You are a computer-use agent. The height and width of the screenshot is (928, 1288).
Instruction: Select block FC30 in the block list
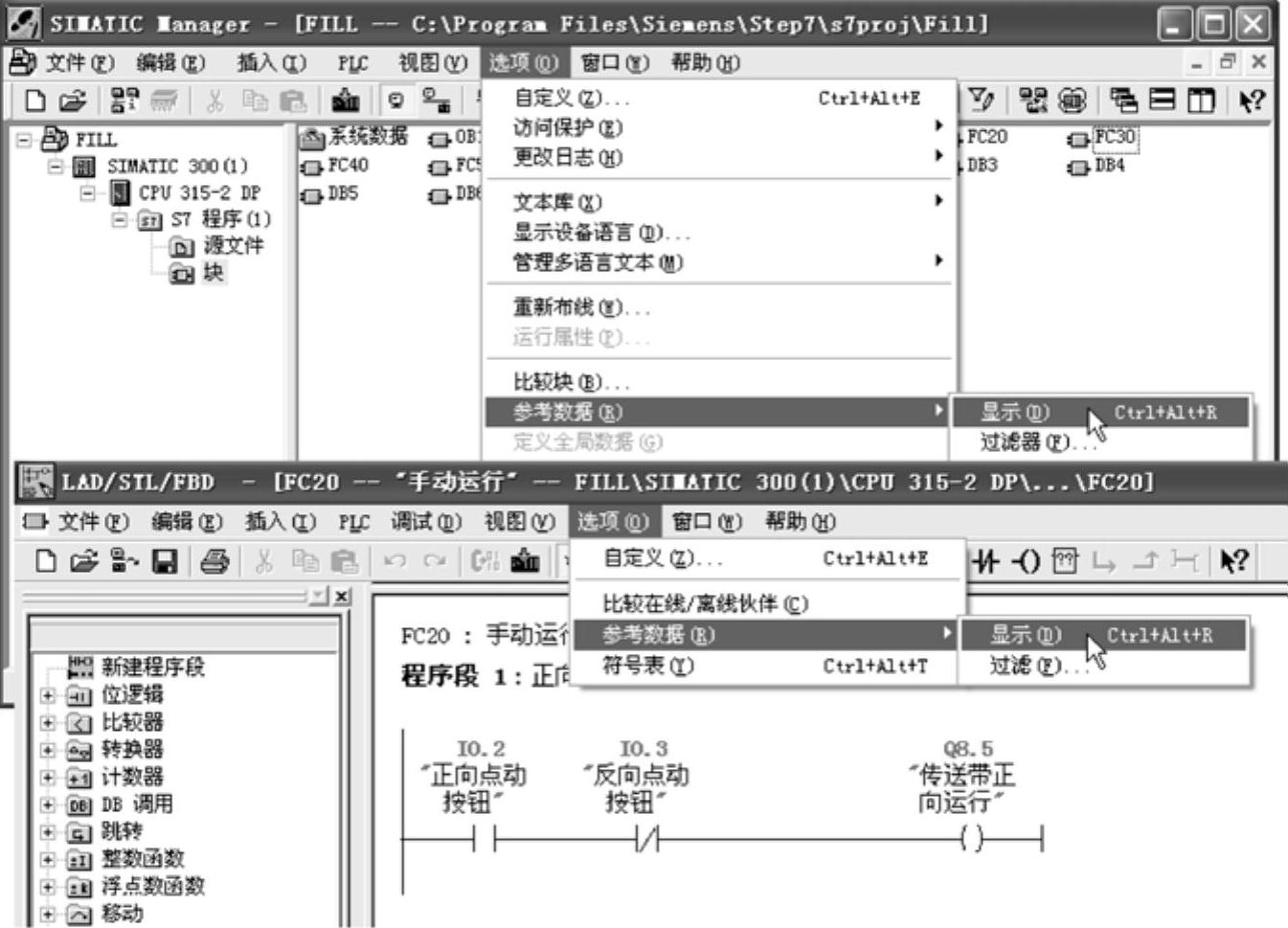tap(1102, 137)
